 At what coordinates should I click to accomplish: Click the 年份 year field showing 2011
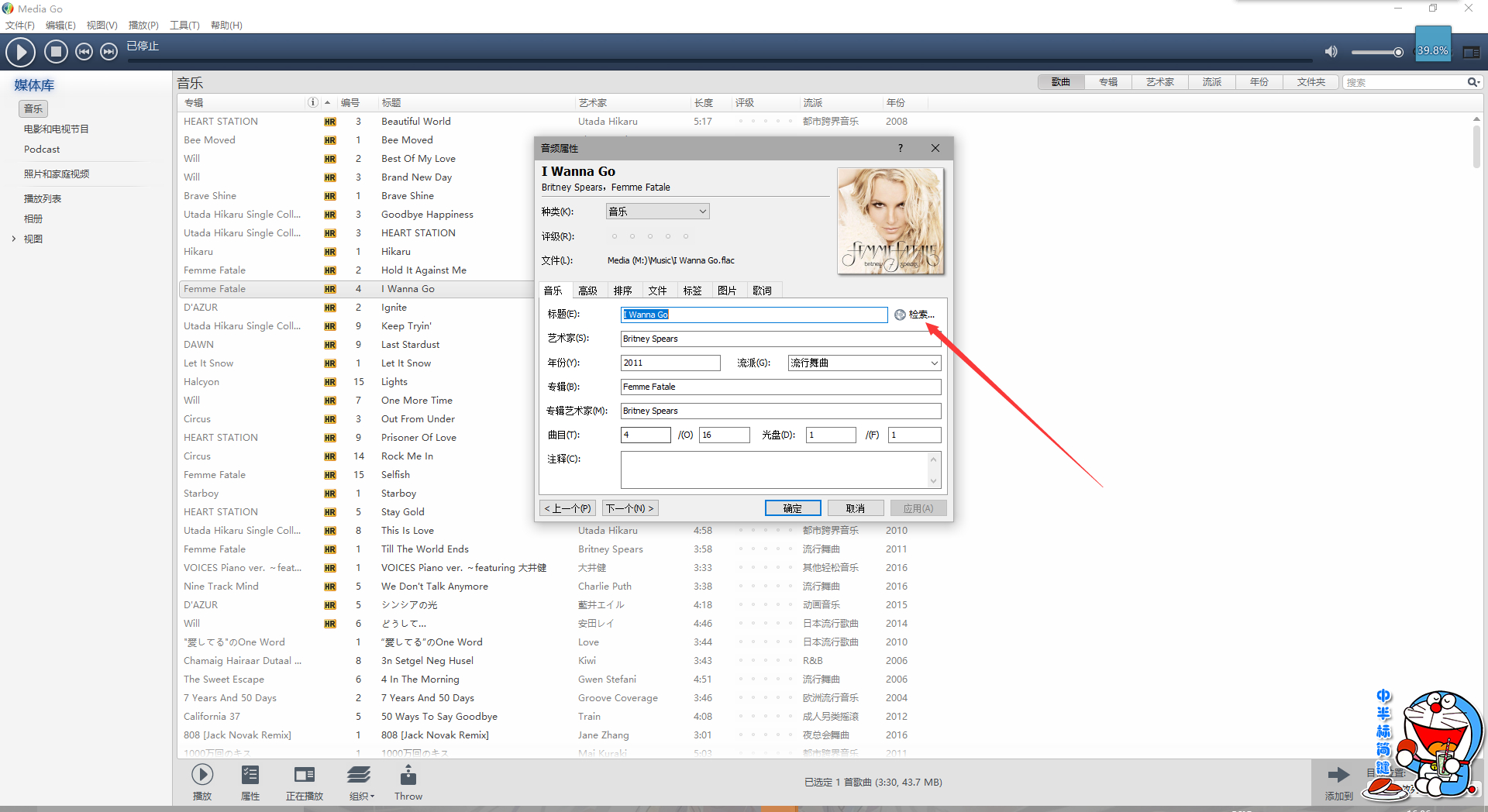coord(670,363)
